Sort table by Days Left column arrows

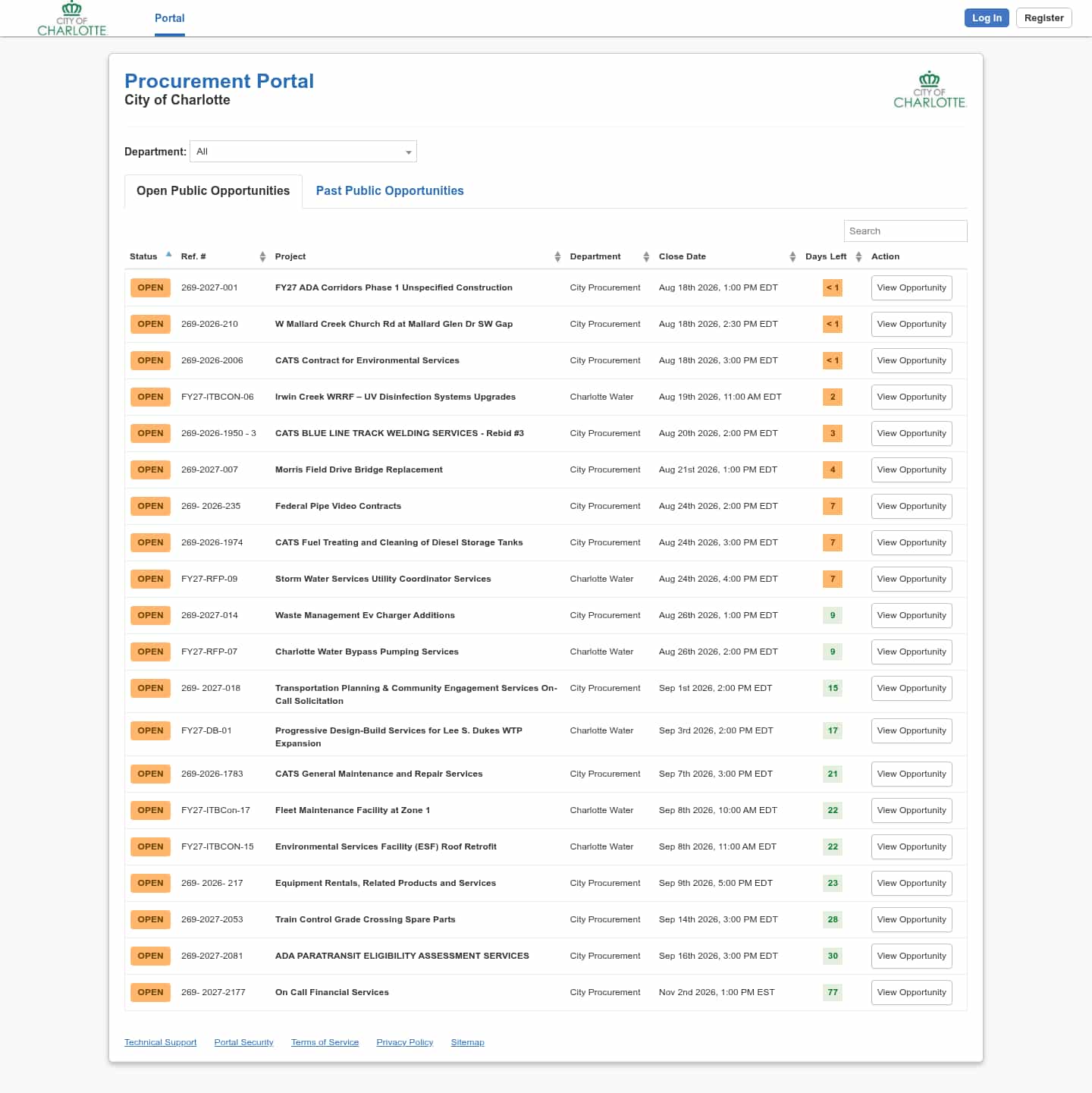pyautogui.click(x=858, y=256)
